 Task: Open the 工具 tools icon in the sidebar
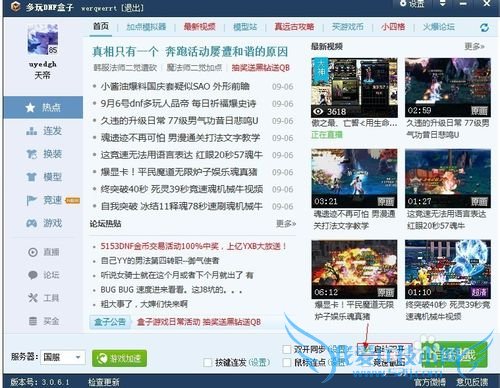click(33, 298)
